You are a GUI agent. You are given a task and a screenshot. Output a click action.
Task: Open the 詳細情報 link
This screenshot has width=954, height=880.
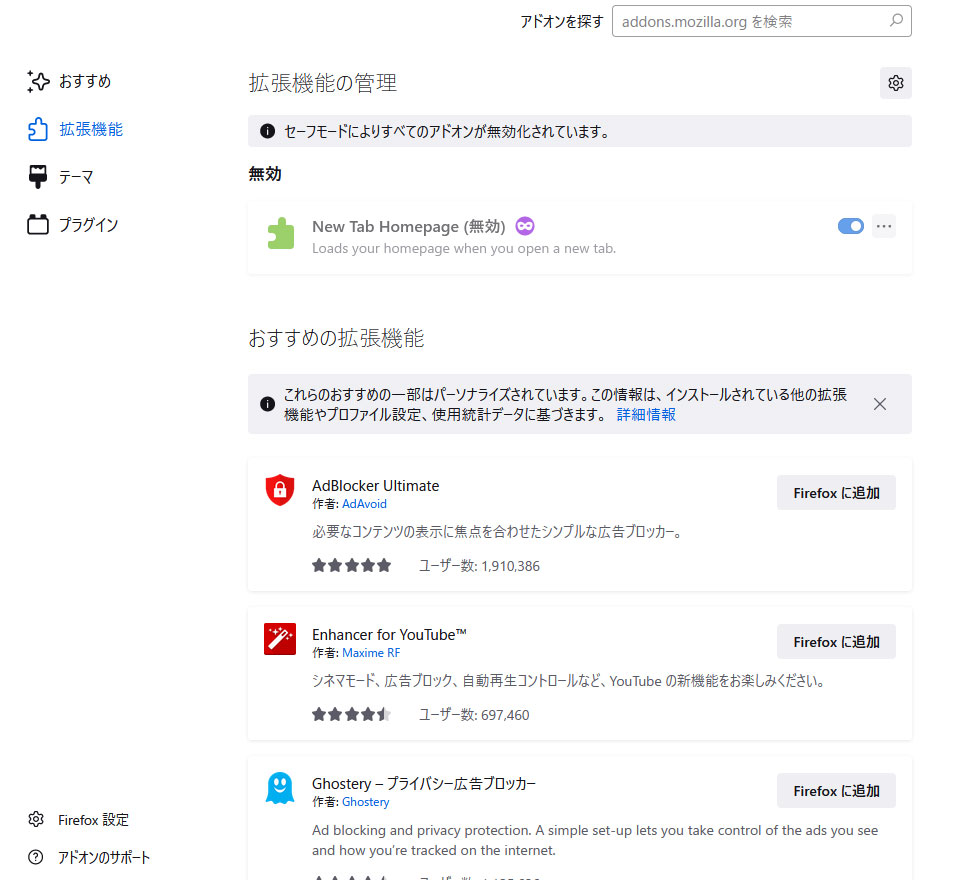(645, 414)
